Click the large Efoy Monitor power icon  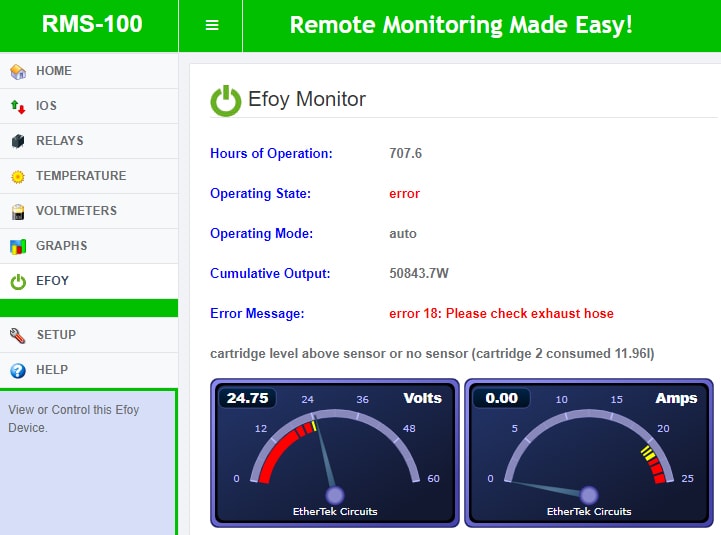pyautogui.click(x=226, y=100)
